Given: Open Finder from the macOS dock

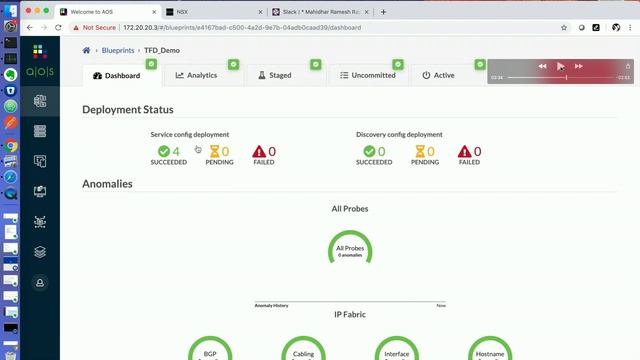Looking at the screenshot, I should [x=10, y=10].
